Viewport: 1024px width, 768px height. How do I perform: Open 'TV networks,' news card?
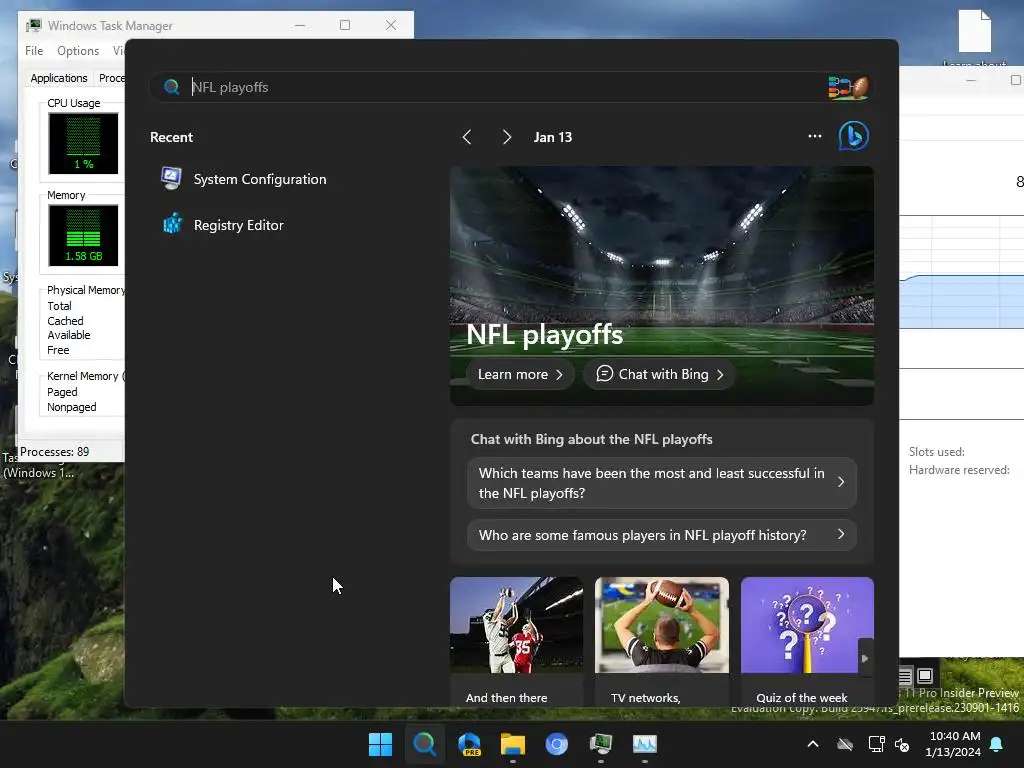pyautogui.click(x=662, y=641)
